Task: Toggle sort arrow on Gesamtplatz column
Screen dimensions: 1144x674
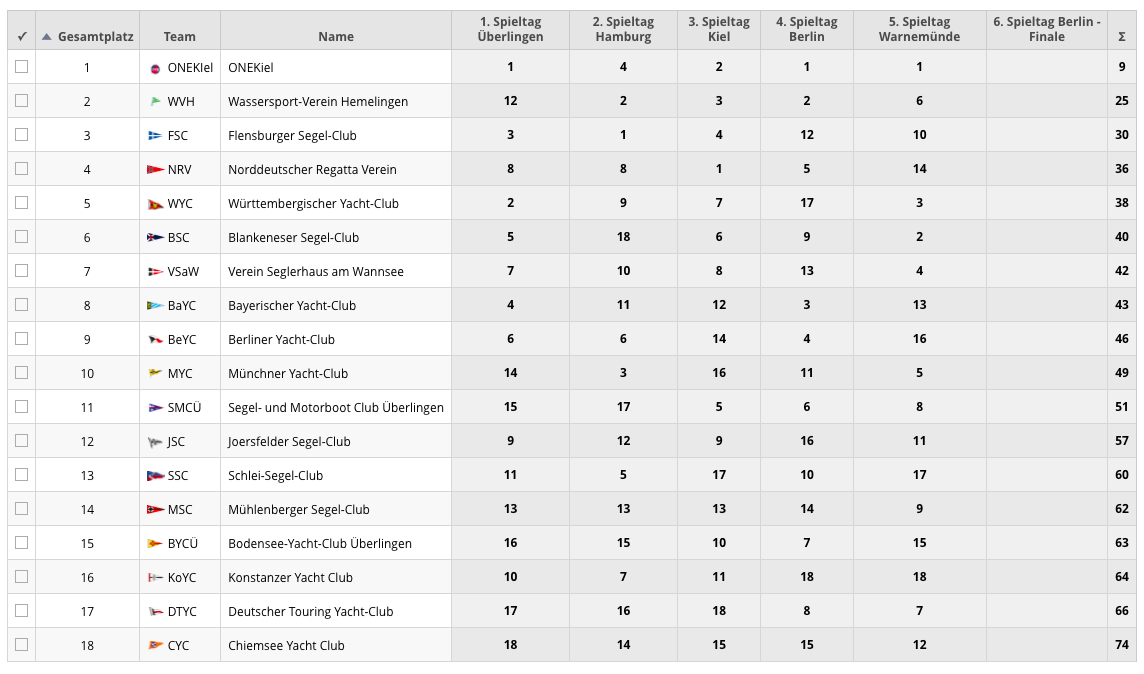Action: (x=46, y=37)
